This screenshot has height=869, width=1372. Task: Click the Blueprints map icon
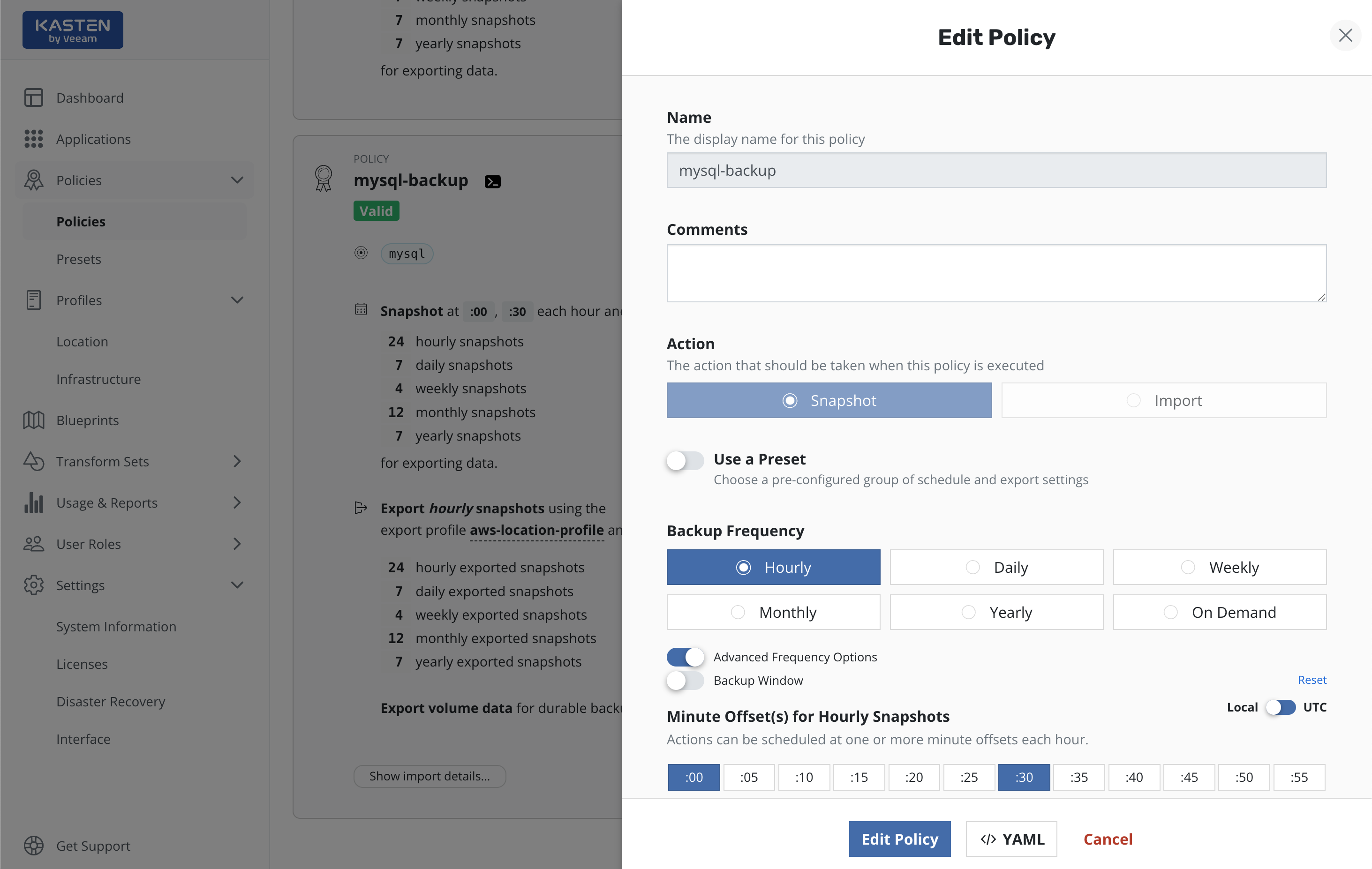click(x=34, y=420)
